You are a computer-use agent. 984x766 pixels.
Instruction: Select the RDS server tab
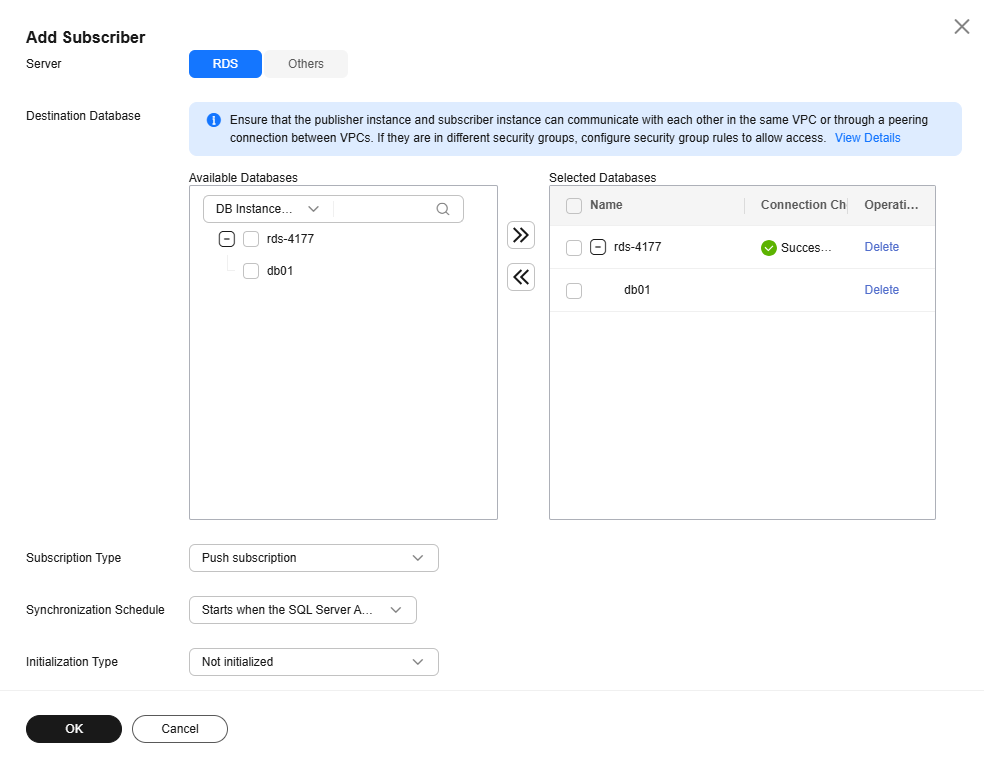pyautogui.click(x=225, y=64)
